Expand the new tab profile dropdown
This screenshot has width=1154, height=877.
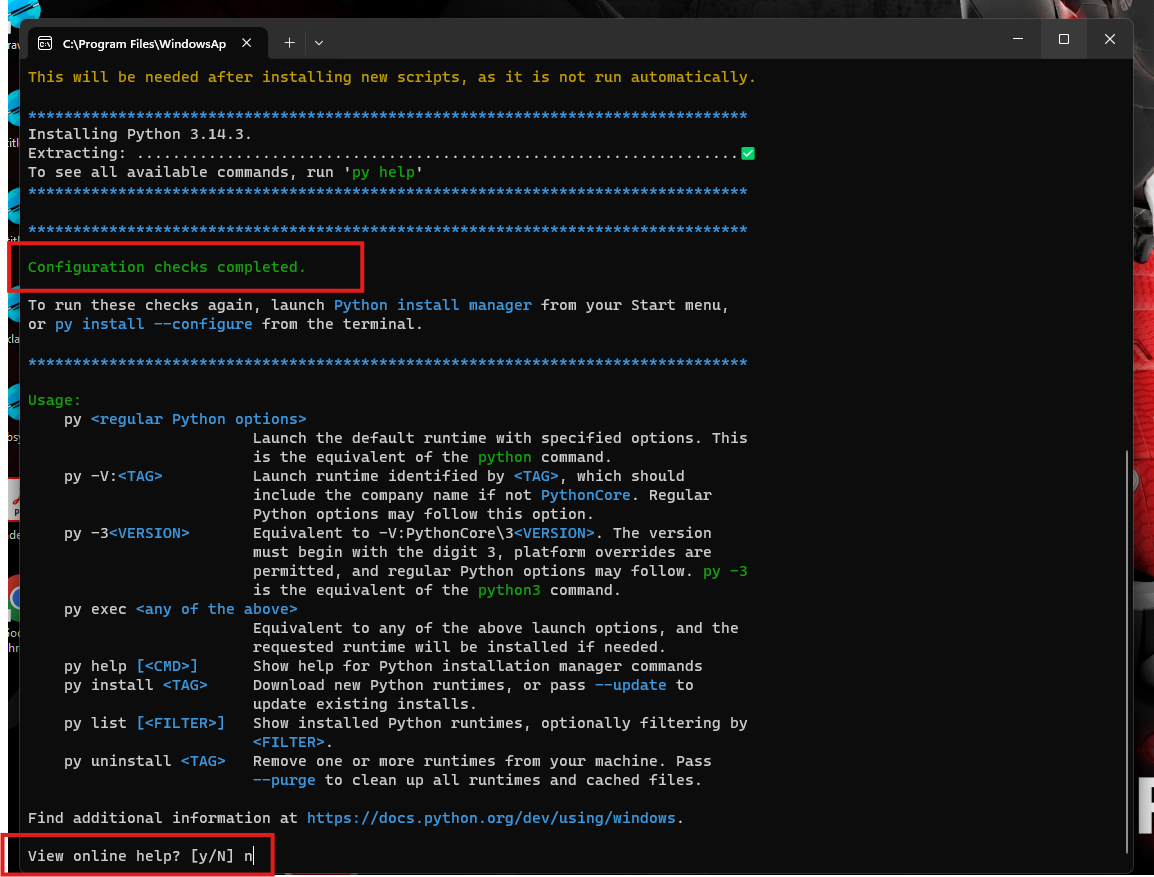click(x=319, y=43)
